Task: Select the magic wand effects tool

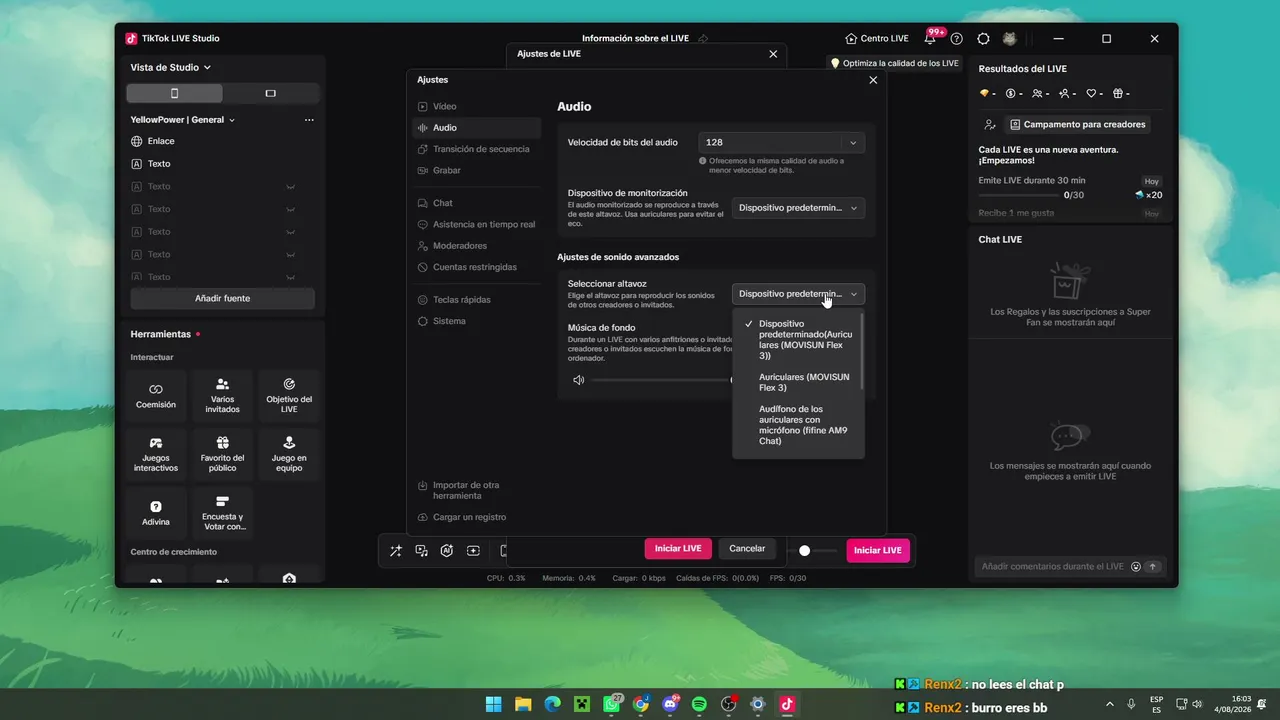Action: 396,550
